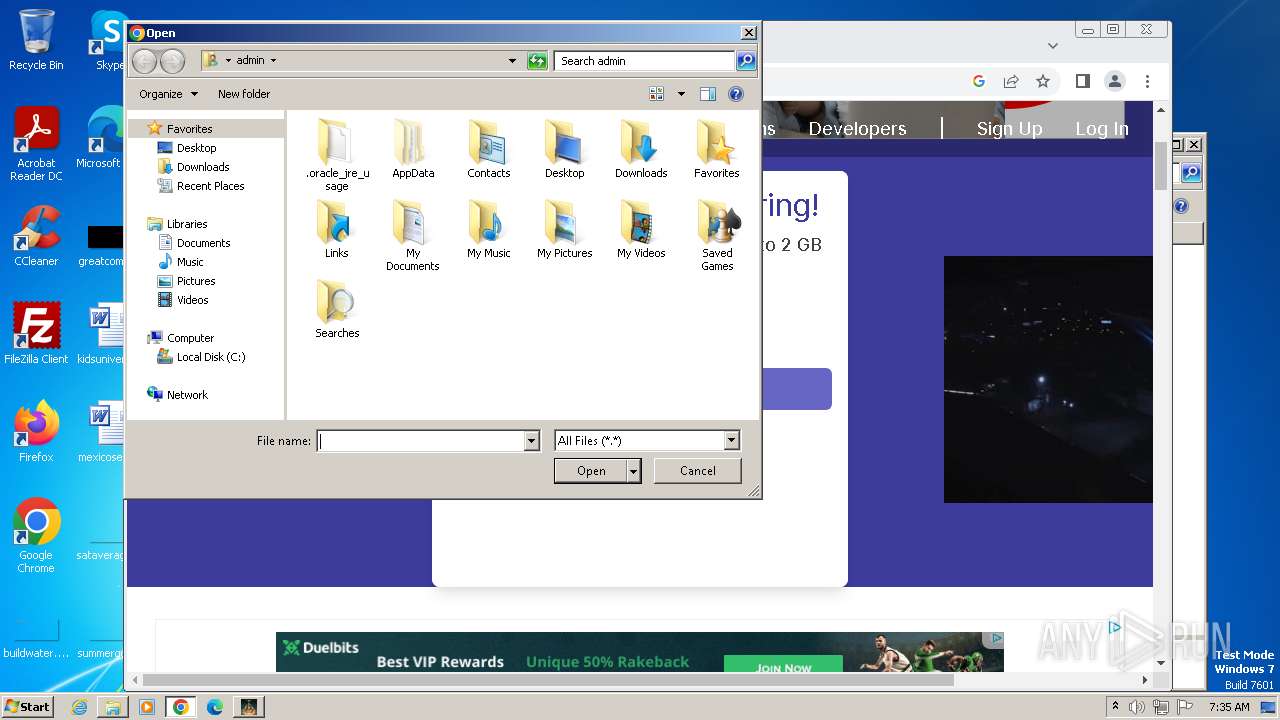The image size is (1280, 720).
Task: Open the My Videos folder
Action: 641,230
